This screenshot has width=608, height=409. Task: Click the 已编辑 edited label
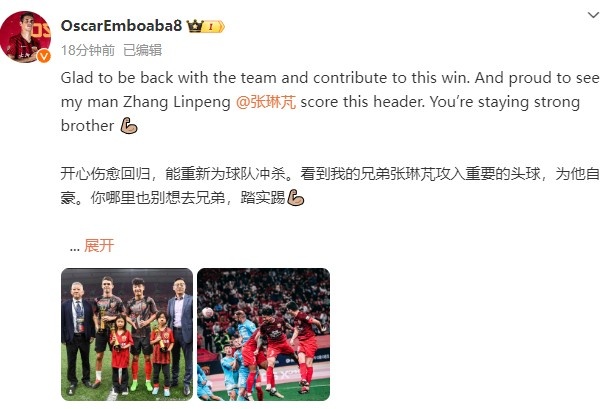142,50
